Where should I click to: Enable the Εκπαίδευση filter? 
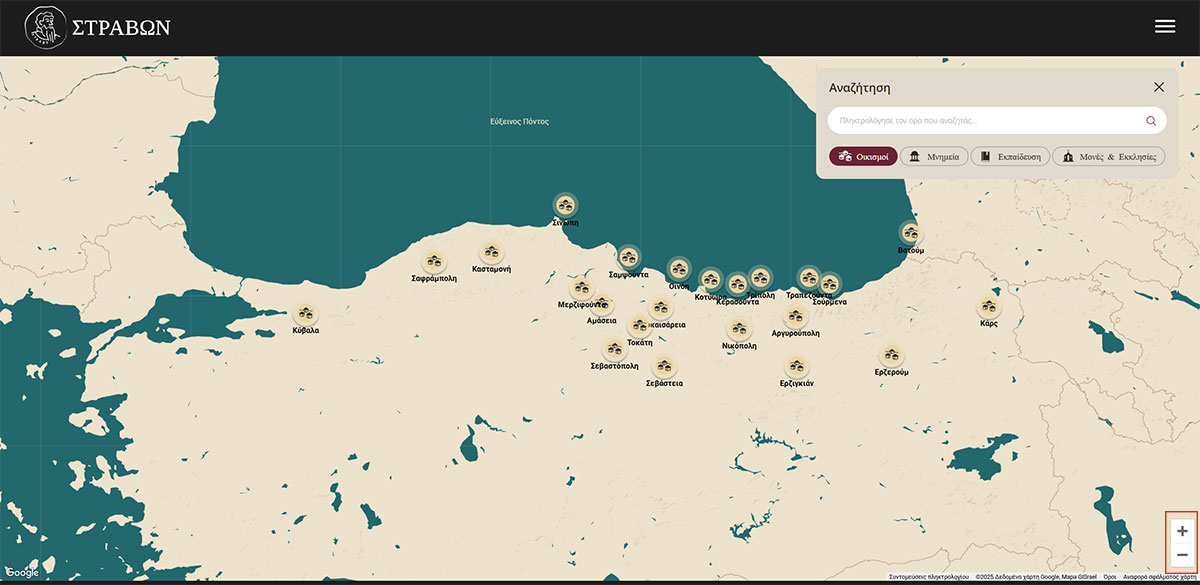1010,156
